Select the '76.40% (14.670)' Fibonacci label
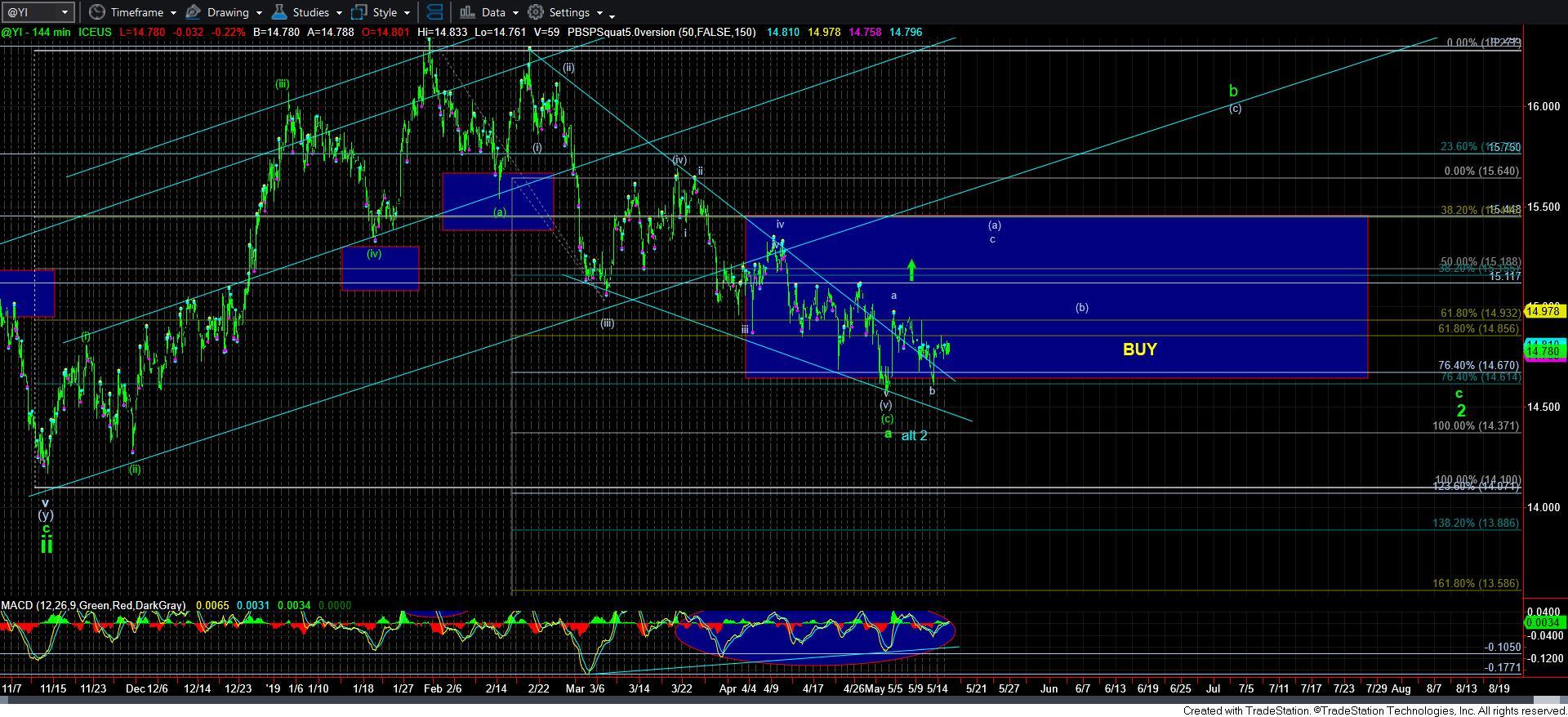The image size is (1568, 717). [1478, 365]
